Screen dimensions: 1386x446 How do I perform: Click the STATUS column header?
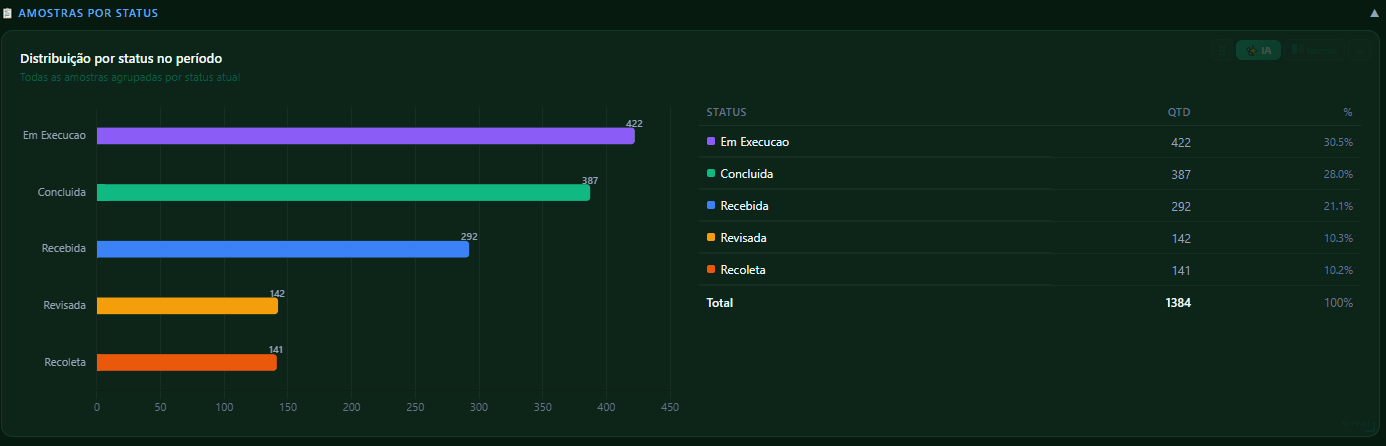726,112
